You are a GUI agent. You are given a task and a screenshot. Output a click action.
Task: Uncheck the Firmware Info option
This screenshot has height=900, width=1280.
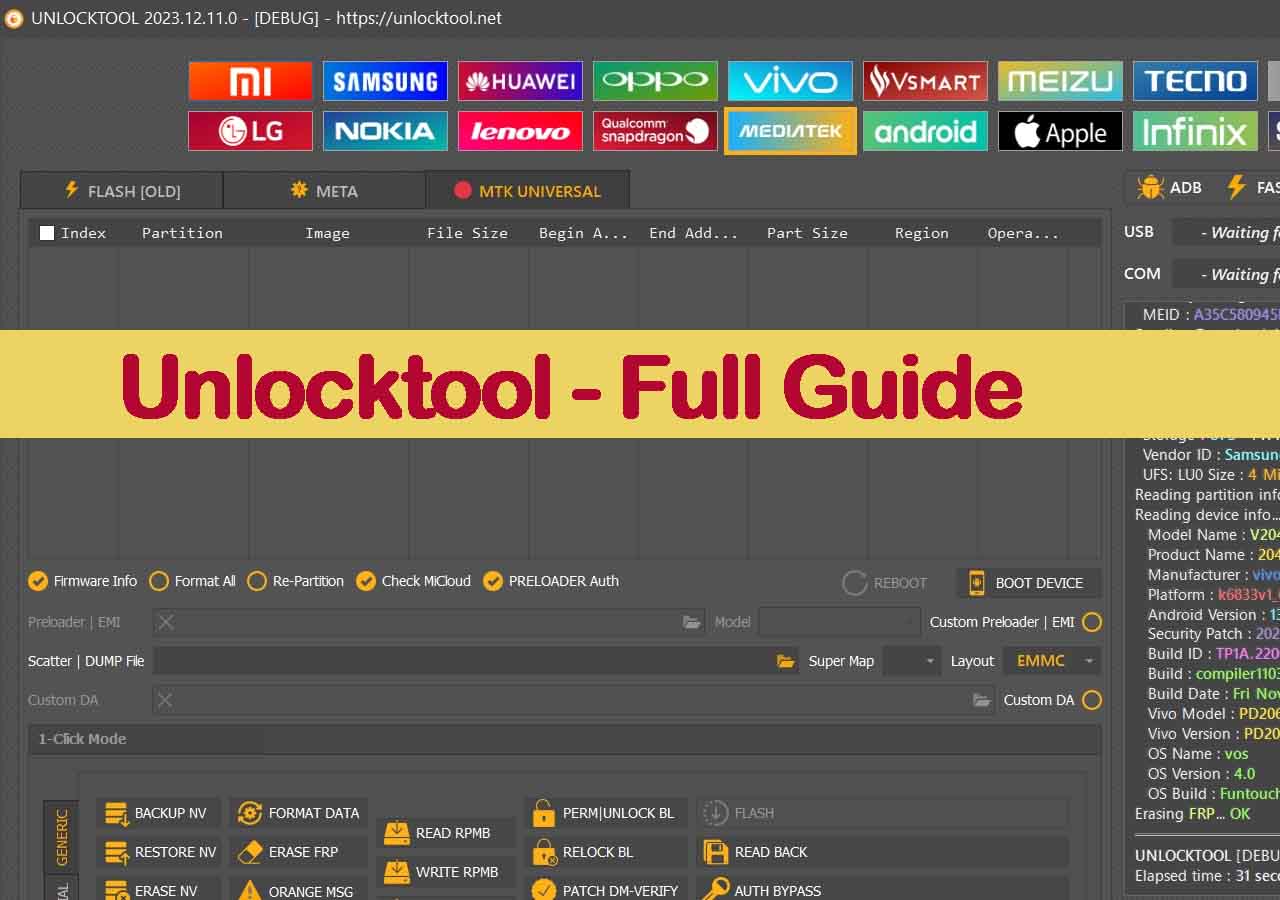[38, 581]
